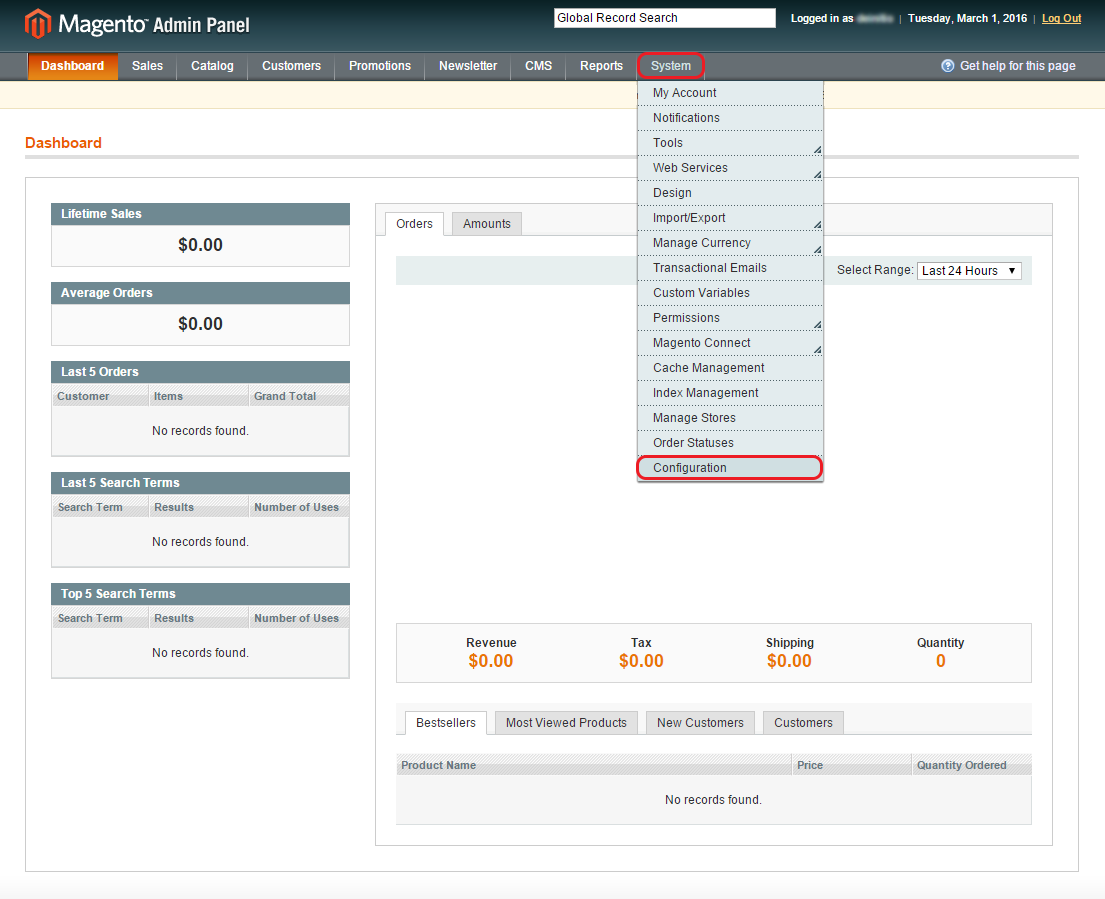Click the Revenue $0.00 value

coord(491,661)
